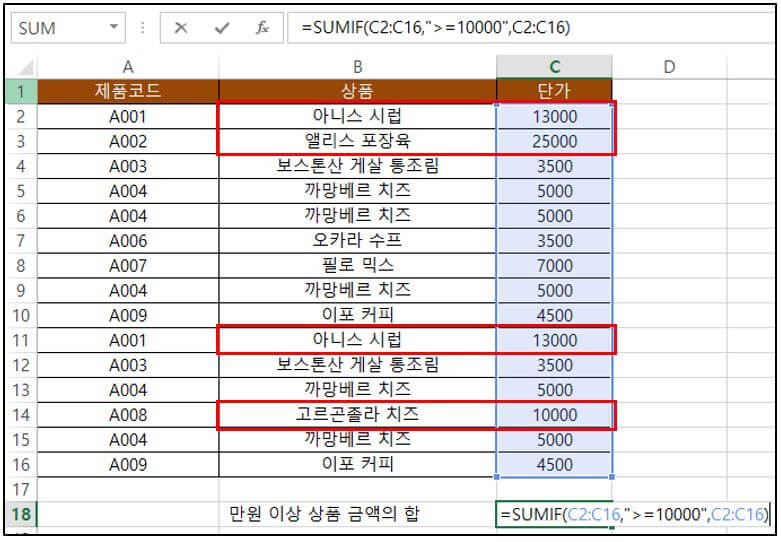Select column D header
This screenshot has width=781, height=542.
[x=669, y=67]
